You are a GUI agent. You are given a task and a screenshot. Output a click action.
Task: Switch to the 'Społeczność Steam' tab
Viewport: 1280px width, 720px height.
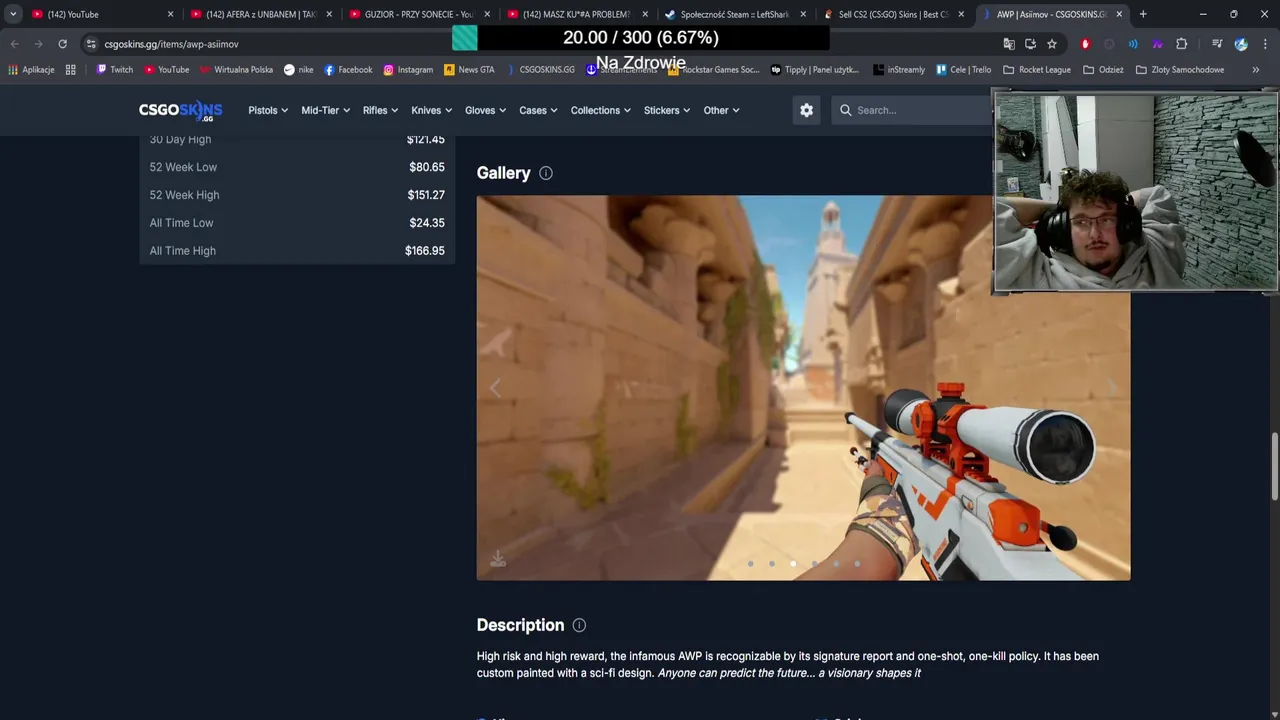734,14
